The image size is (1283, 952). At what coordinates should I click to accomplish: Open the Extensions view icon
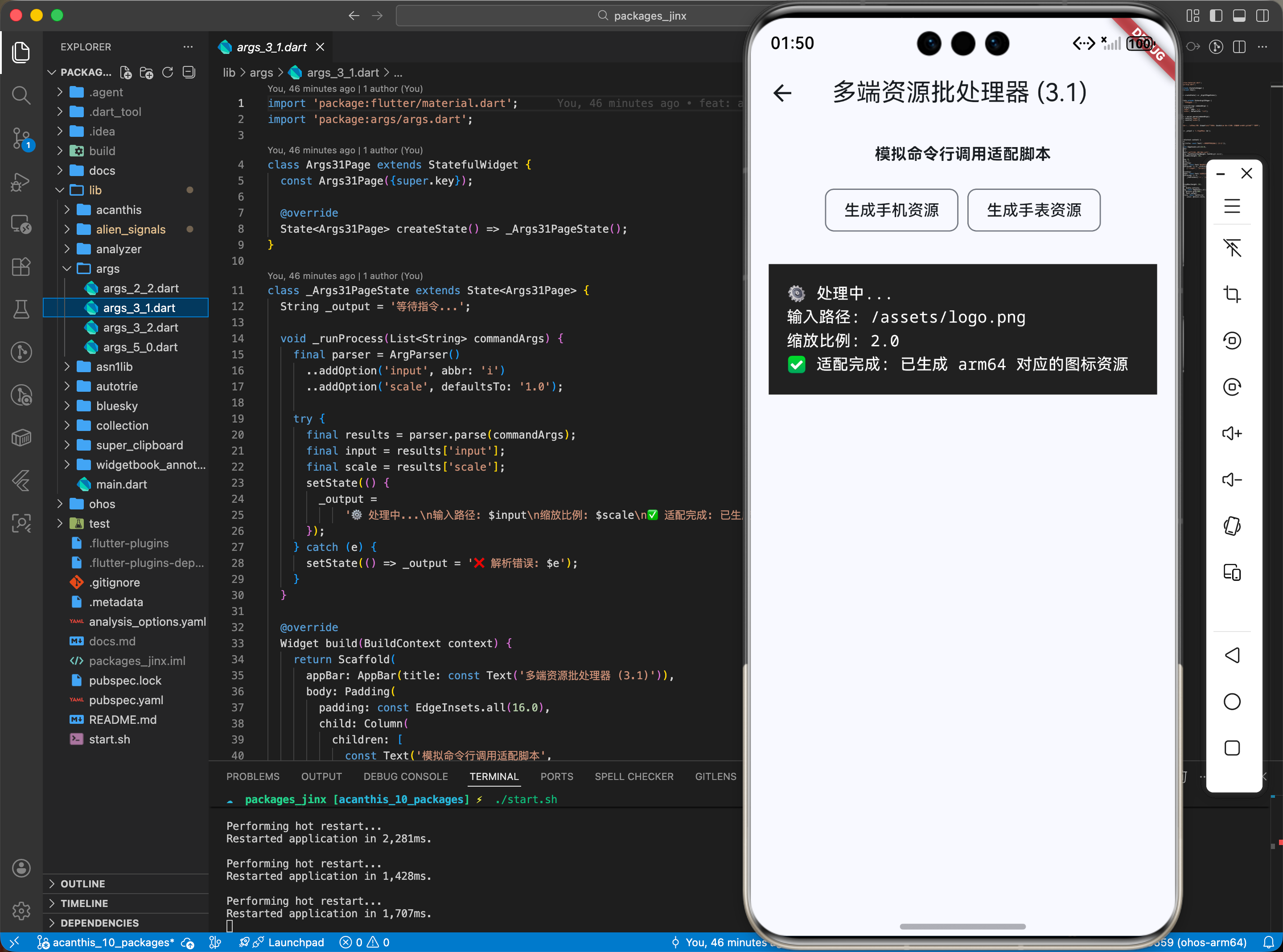21,267
